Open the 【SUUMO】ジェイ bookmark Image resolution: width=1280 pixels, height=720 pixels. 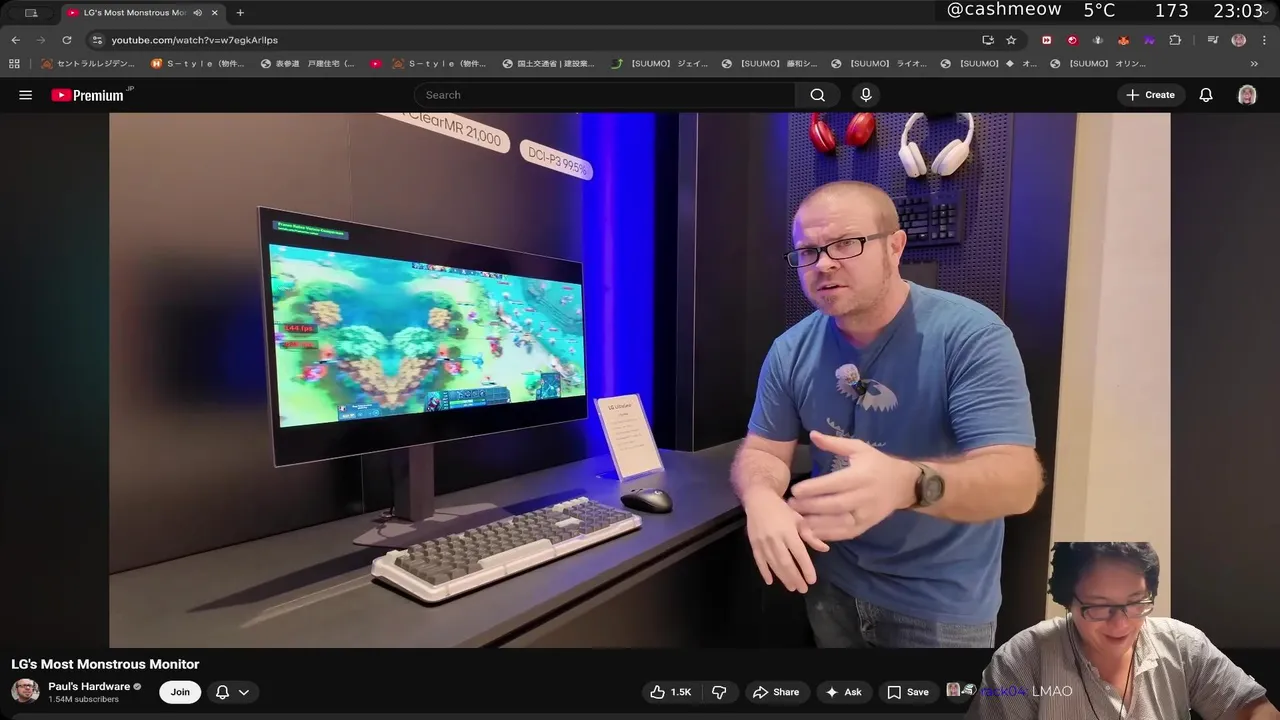(x=659, y=64)
